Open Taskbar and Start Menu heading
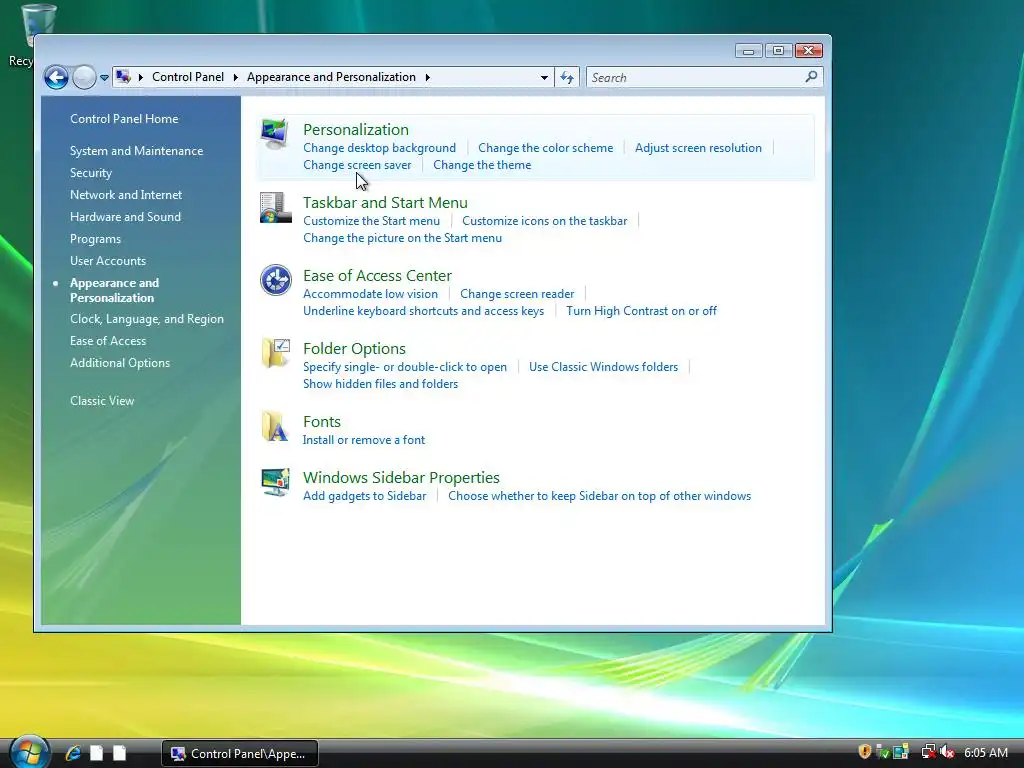The image size is (1024, 768). pyautogui.click(x=385, y=202)
